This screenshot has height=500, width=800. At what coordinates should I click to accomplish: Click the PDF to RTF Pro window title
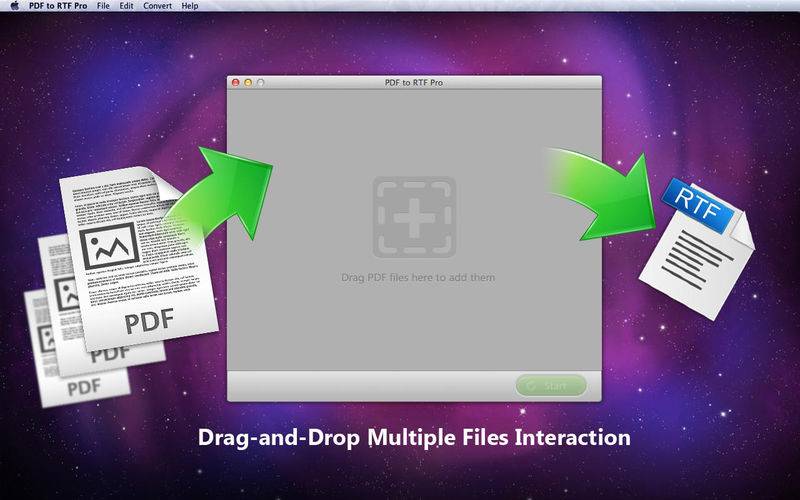[x=414, y=82]
